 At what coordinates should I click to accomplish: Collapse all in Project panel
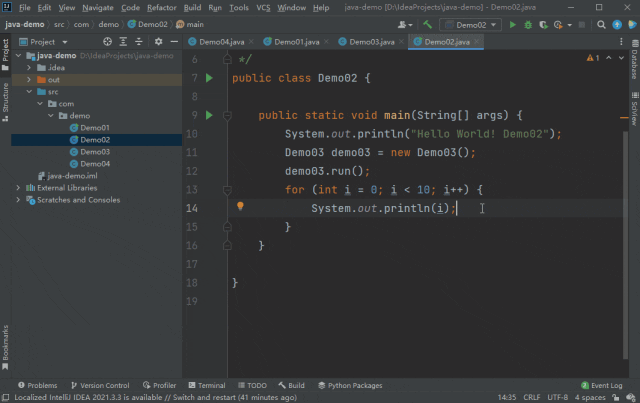tap(139, 42)
